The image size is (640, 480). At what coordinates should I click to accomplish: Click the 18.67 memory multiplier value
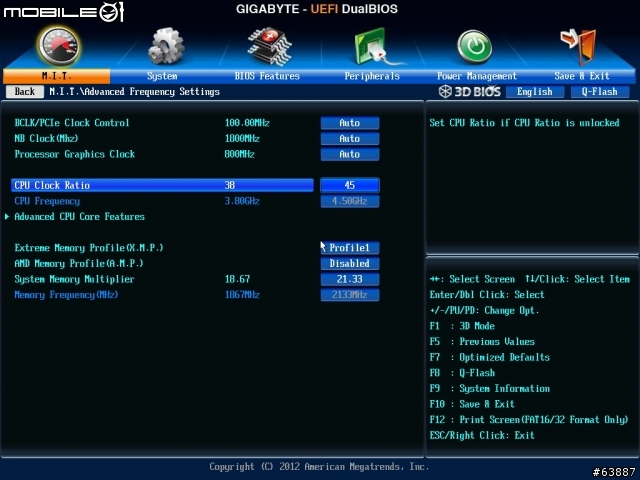(x=237, y=279)
